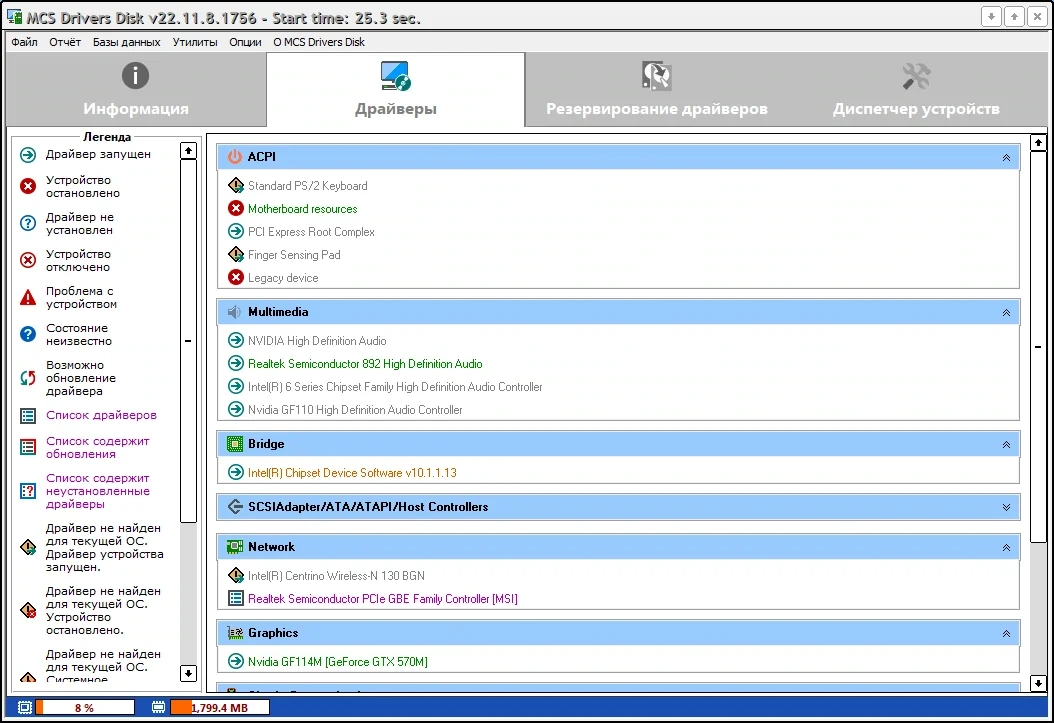This screenshot has width=1054, height=723.
Task: Select Intel(R) 6 Series Chipset audio controller
Action: (395, 386)
